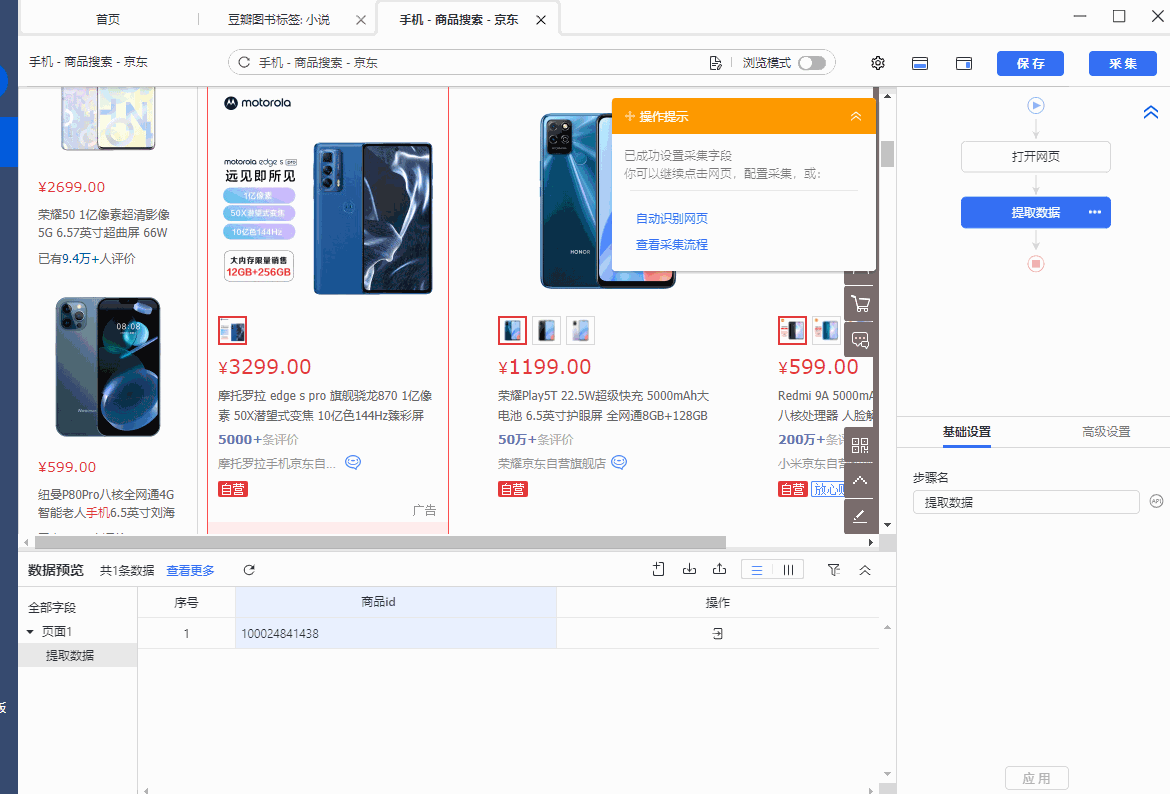Screen dimensions: 1170x794
Task: Click the row action icon under 操作 column
Action: [718, 634]
